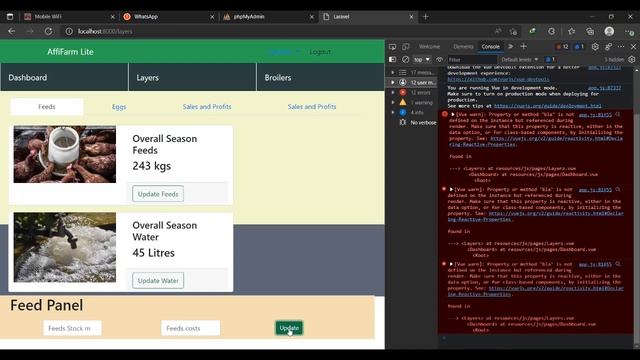Select the Eggs sub-tab
The image size is (640, 360).
119,107
